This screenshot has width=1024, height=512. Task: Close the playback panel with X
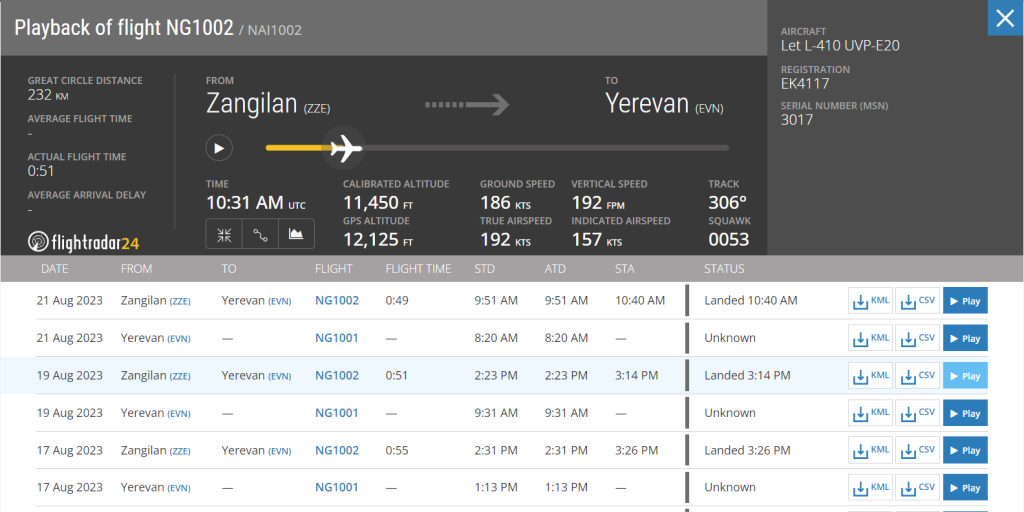coord(1005,18)
